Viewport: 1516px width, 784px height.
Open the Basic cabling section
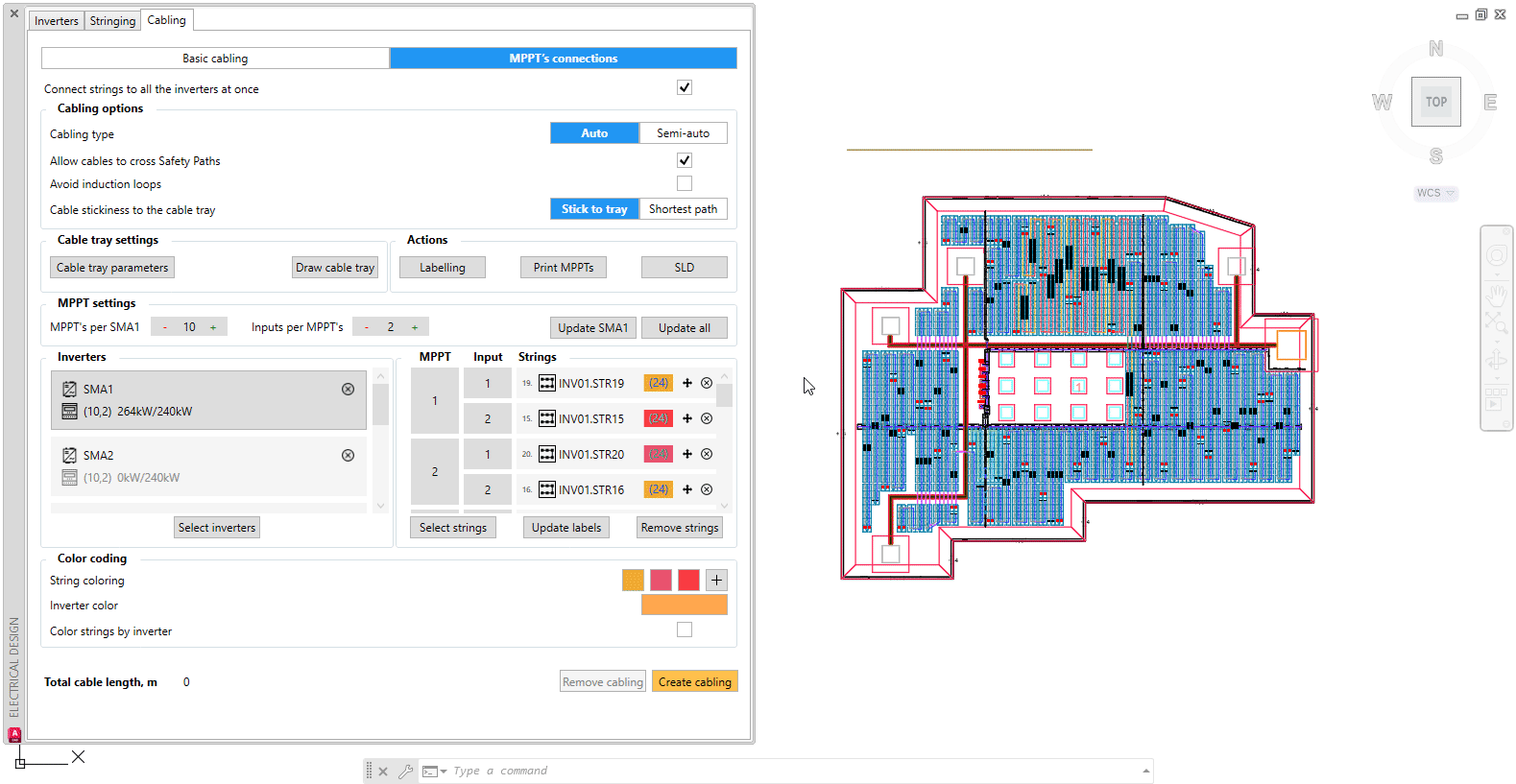(x=215, y=59)
